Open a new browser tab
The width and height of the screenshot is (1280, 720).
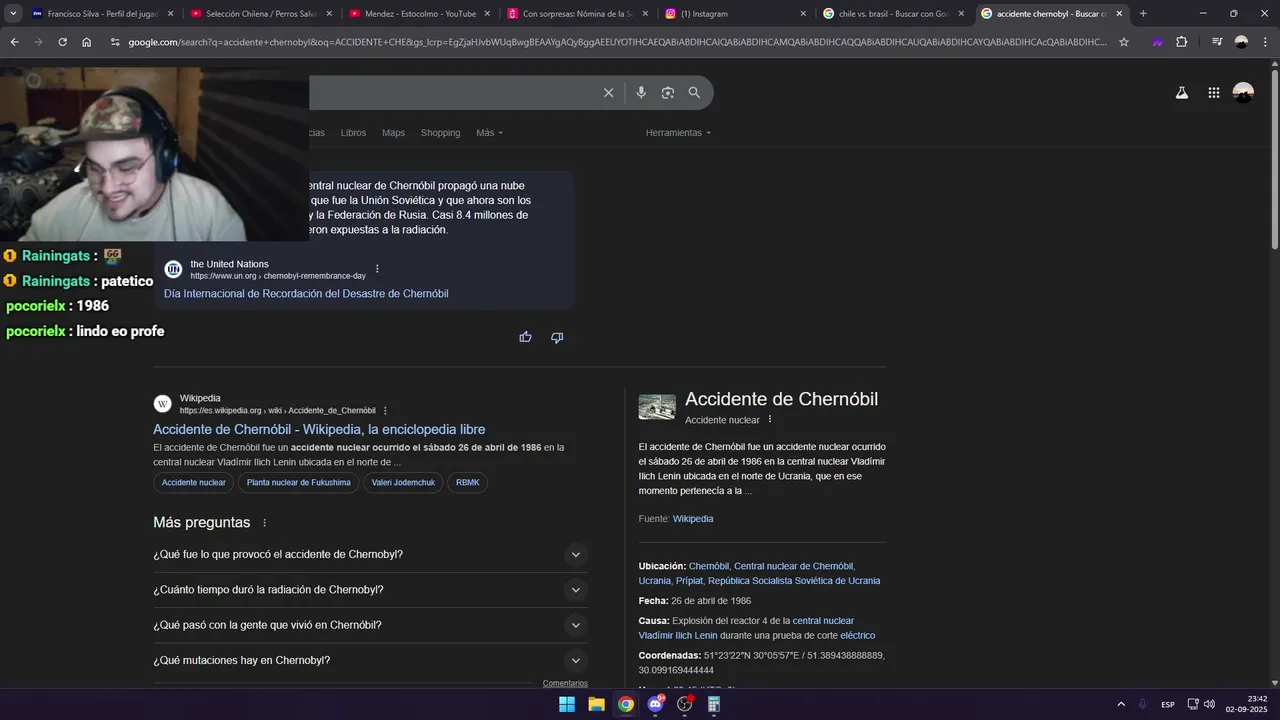(x=1143, y=13)
